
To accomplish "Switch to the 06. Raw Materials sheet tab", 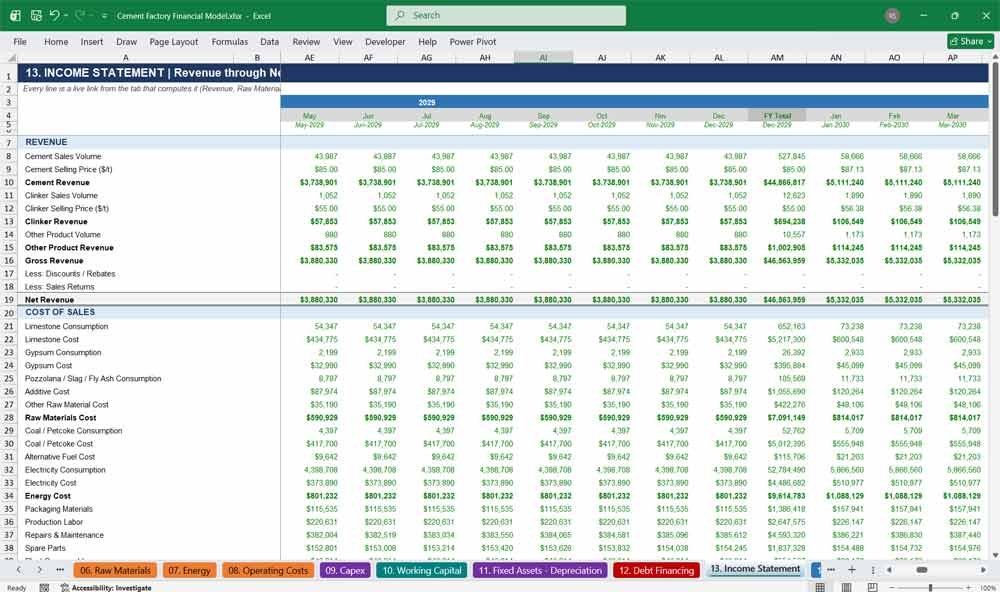I will (115, 570).
